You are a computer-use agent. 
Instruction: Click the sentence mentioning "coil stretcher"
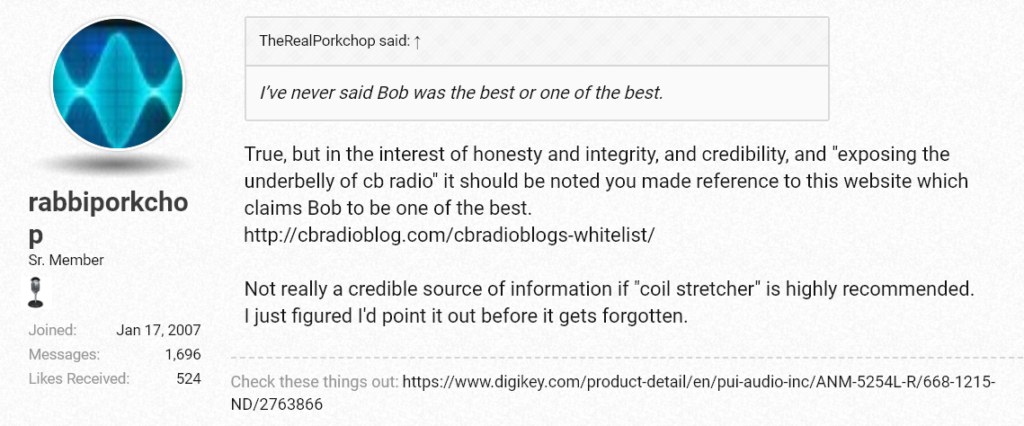(609, 289)
